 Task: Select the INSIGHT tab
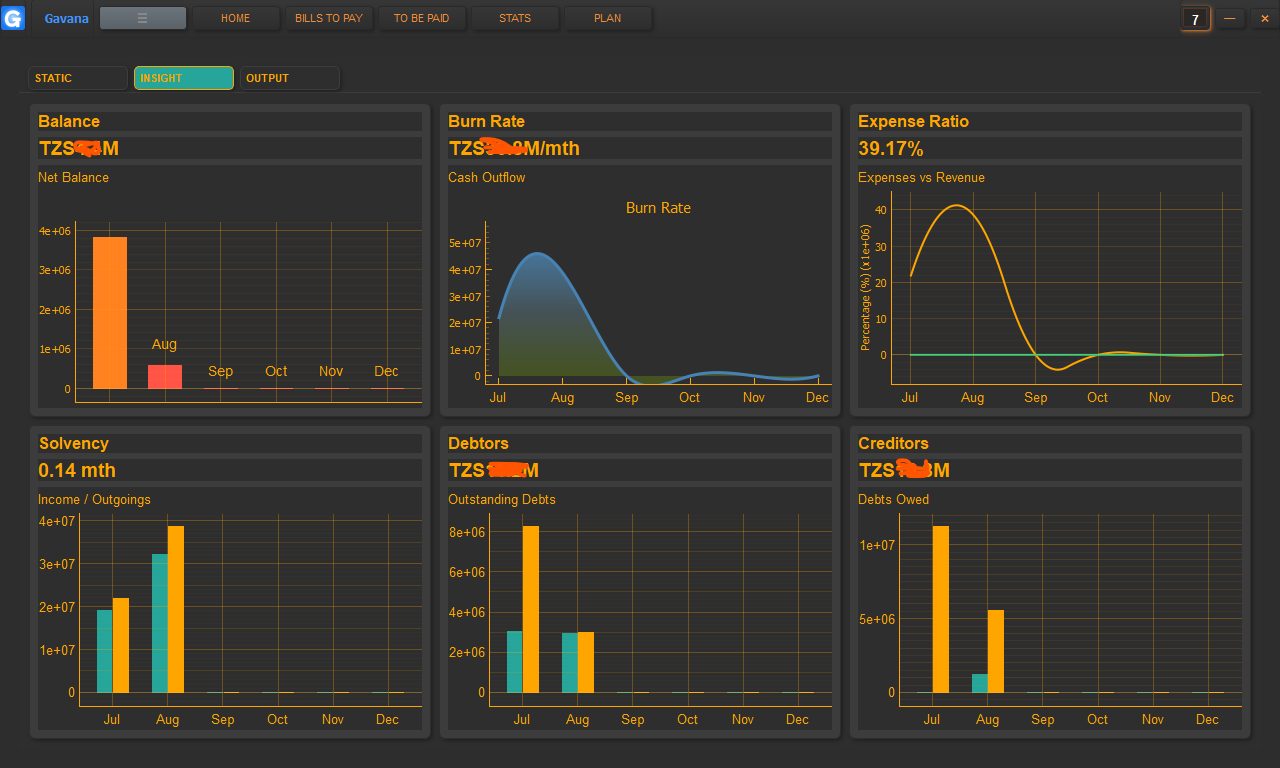[x=184, y=78]
